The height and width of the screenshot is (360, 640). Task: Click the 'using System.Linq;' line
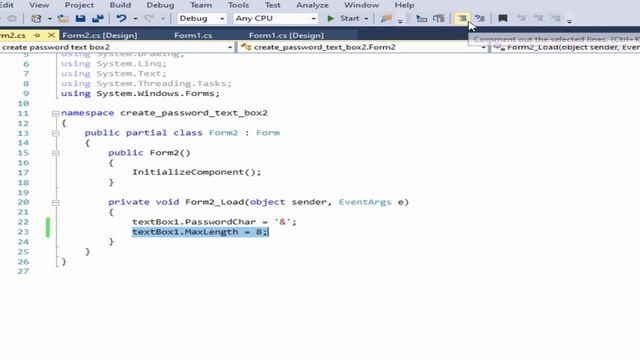pos(114,64)
